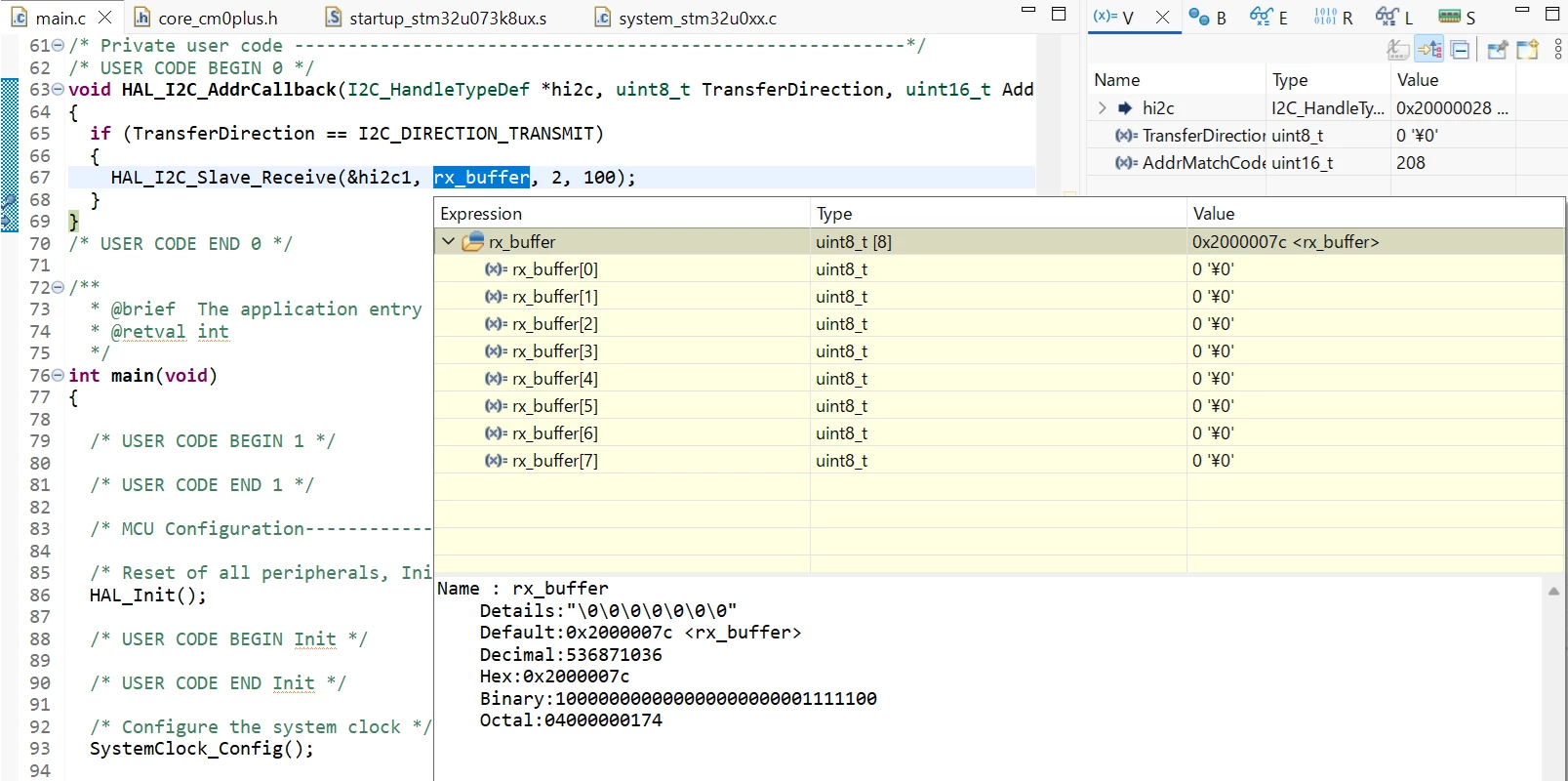Collapse the rx_buffer expression node
This screenshot has width=1568, height=781.
(x=448, y=241)
